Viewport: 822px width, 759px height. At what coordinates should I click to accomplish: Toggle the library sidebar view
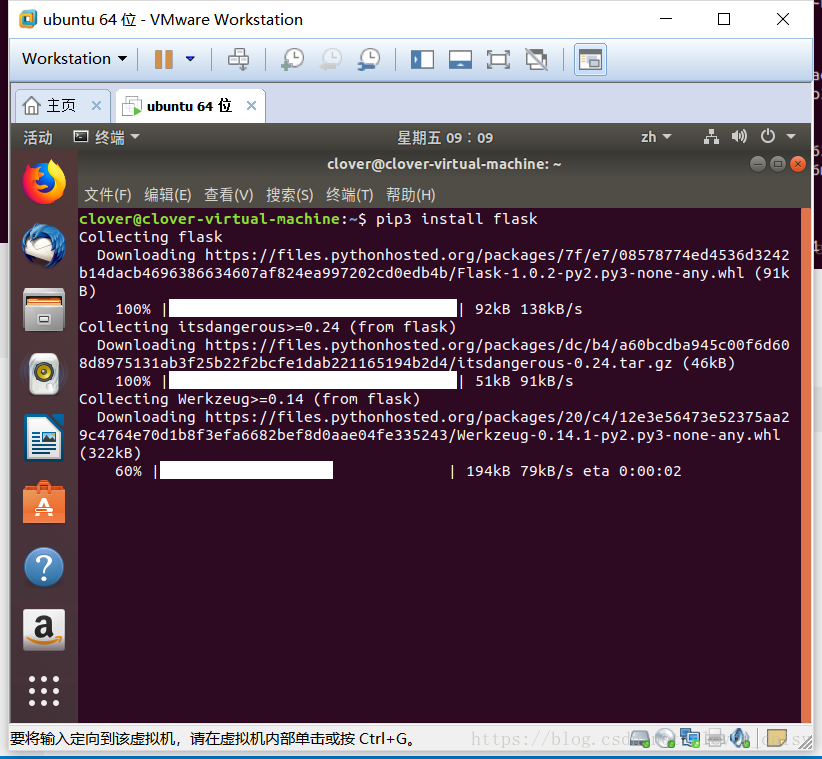422,59
